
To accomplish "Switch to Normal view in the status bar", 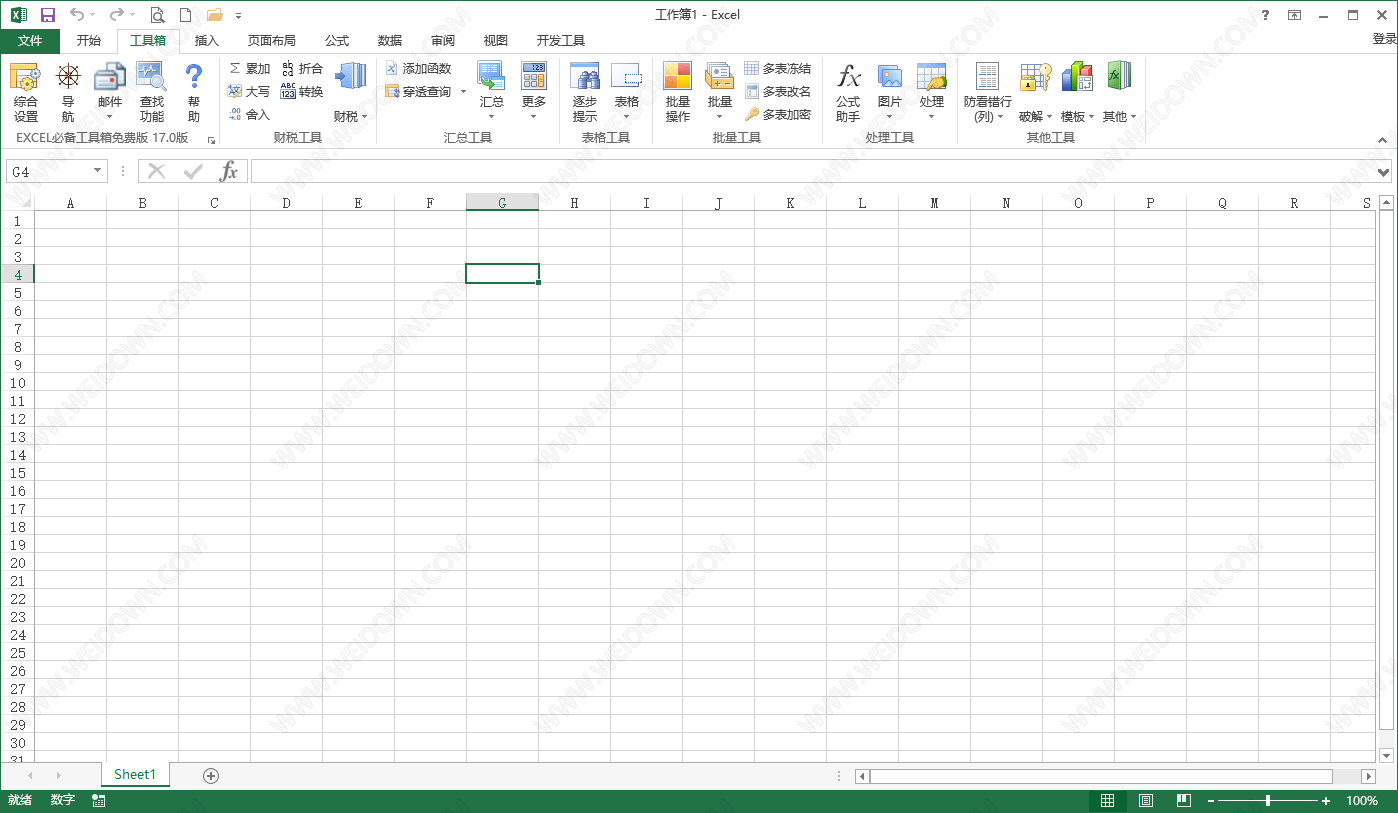I will 1107,800.
